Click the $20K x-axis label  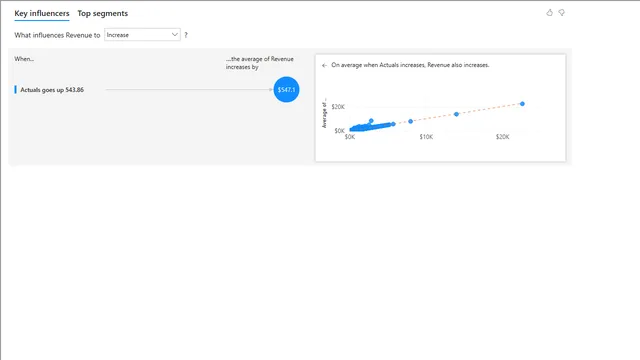pyautogui.click(x=502, y=137)
